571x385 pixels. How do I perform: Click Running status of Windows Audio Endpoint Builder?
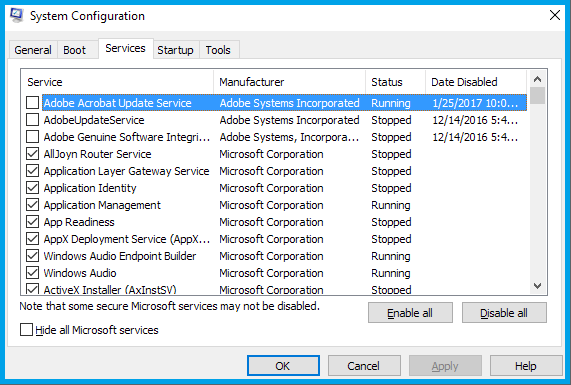click(x=391, y=256)
